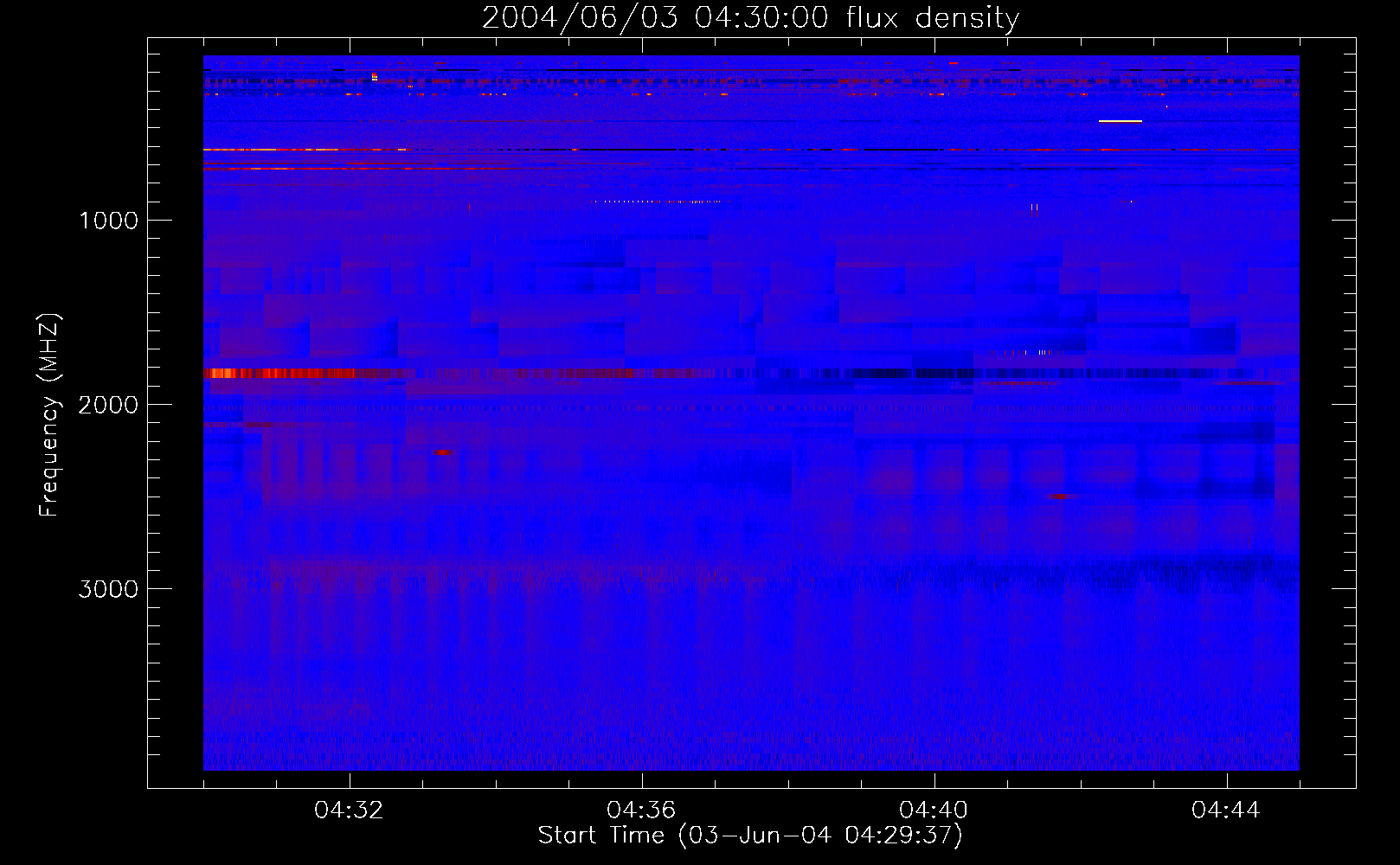Click the bright red-orange band near 1800 MHz

coord(281,374)
